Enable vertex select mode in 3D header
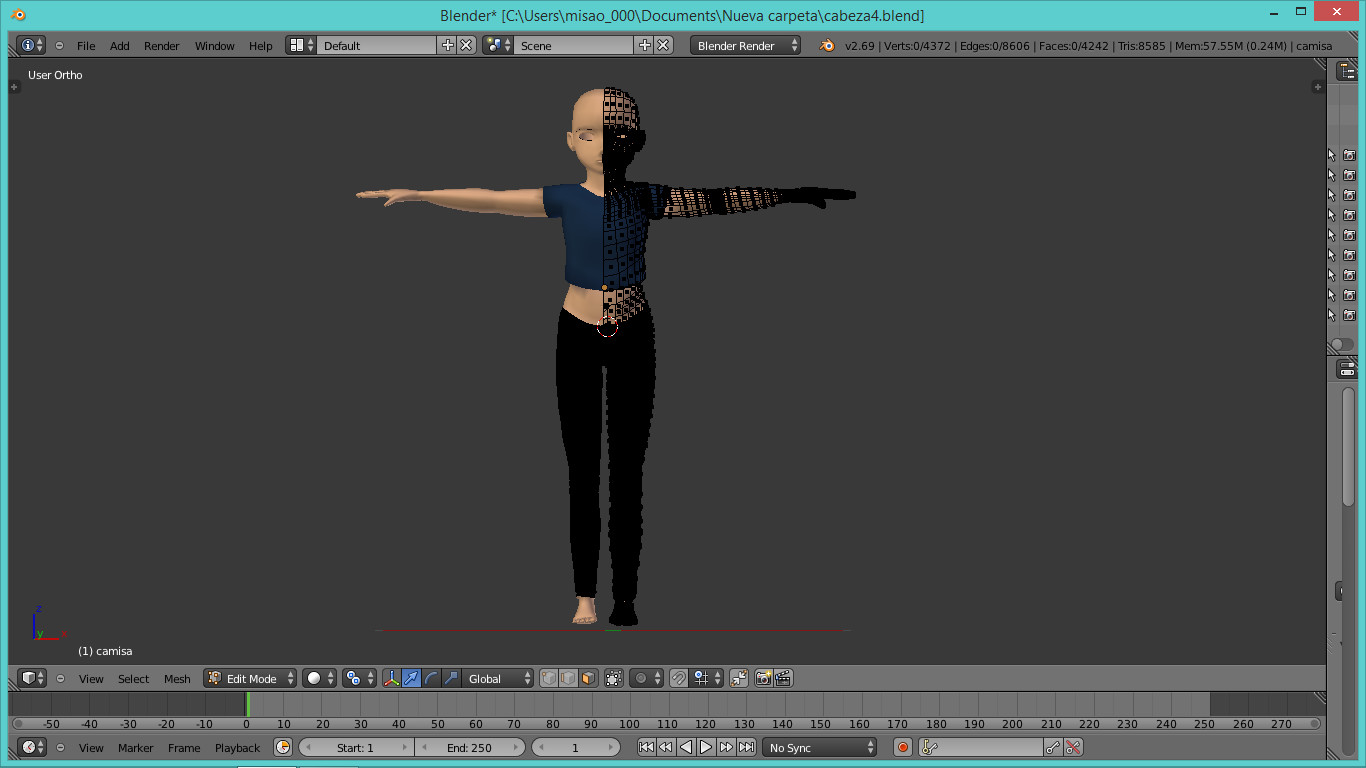The image size is (1366, 768). pos(549,678)
